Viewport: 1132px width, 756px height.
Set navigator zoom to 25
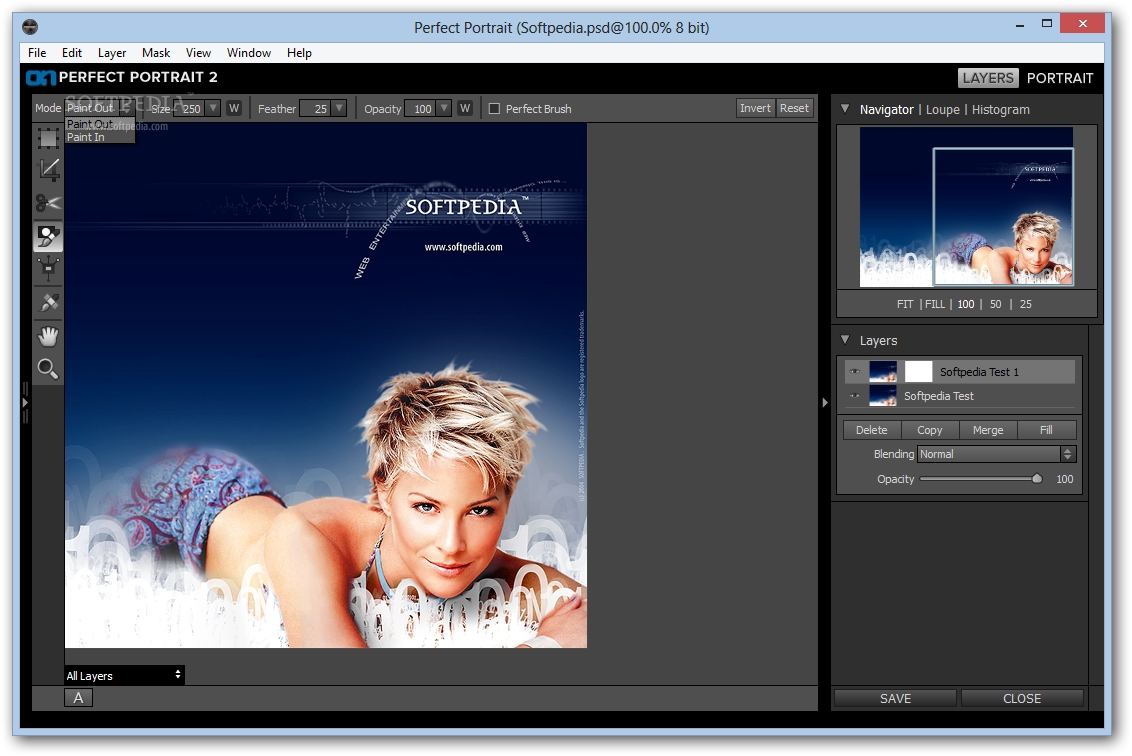point(1026,305)
